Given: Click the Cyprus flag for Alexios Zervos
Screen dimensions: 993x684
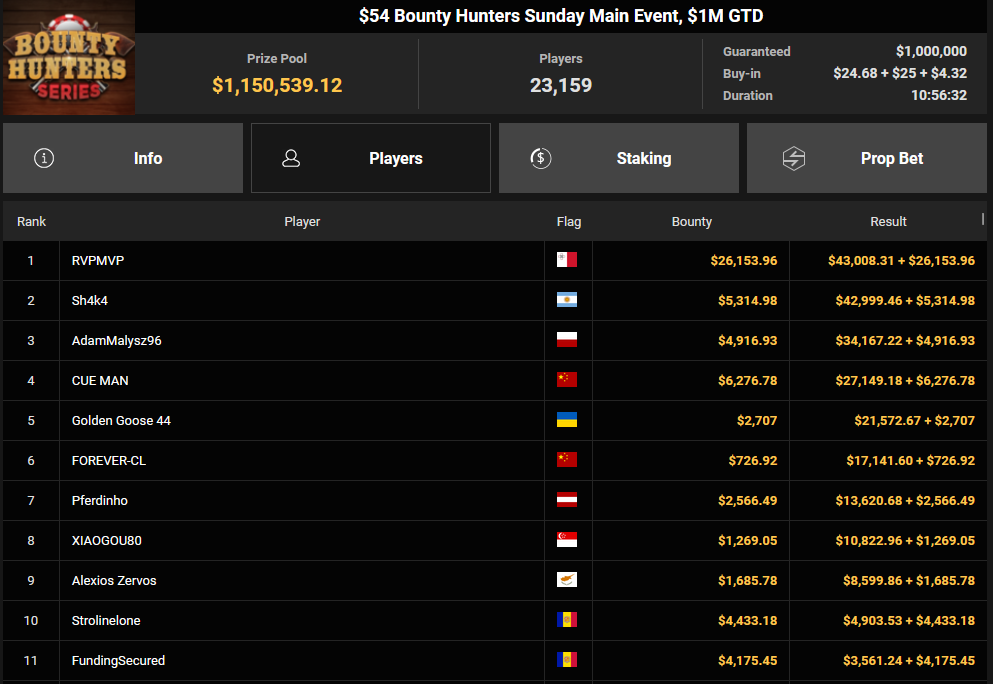Looking at the screenshot, I should 567,580.
